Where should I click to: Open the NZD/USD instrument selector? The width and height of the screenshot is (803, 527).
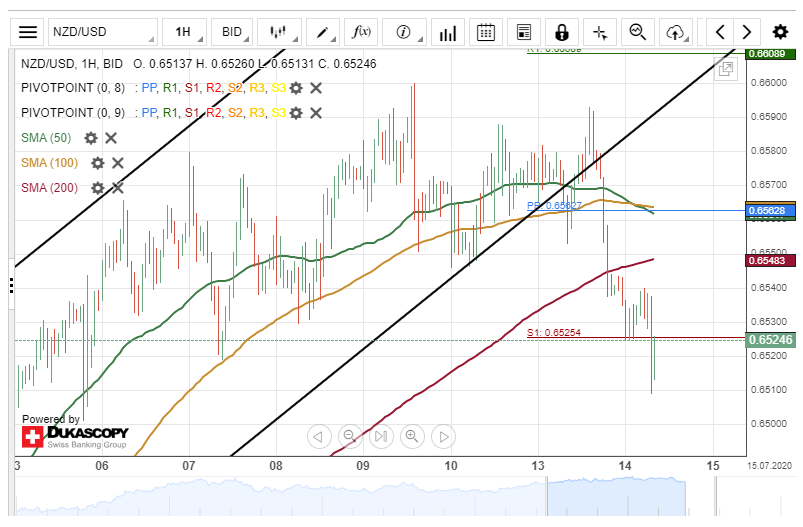coord(101,32)
